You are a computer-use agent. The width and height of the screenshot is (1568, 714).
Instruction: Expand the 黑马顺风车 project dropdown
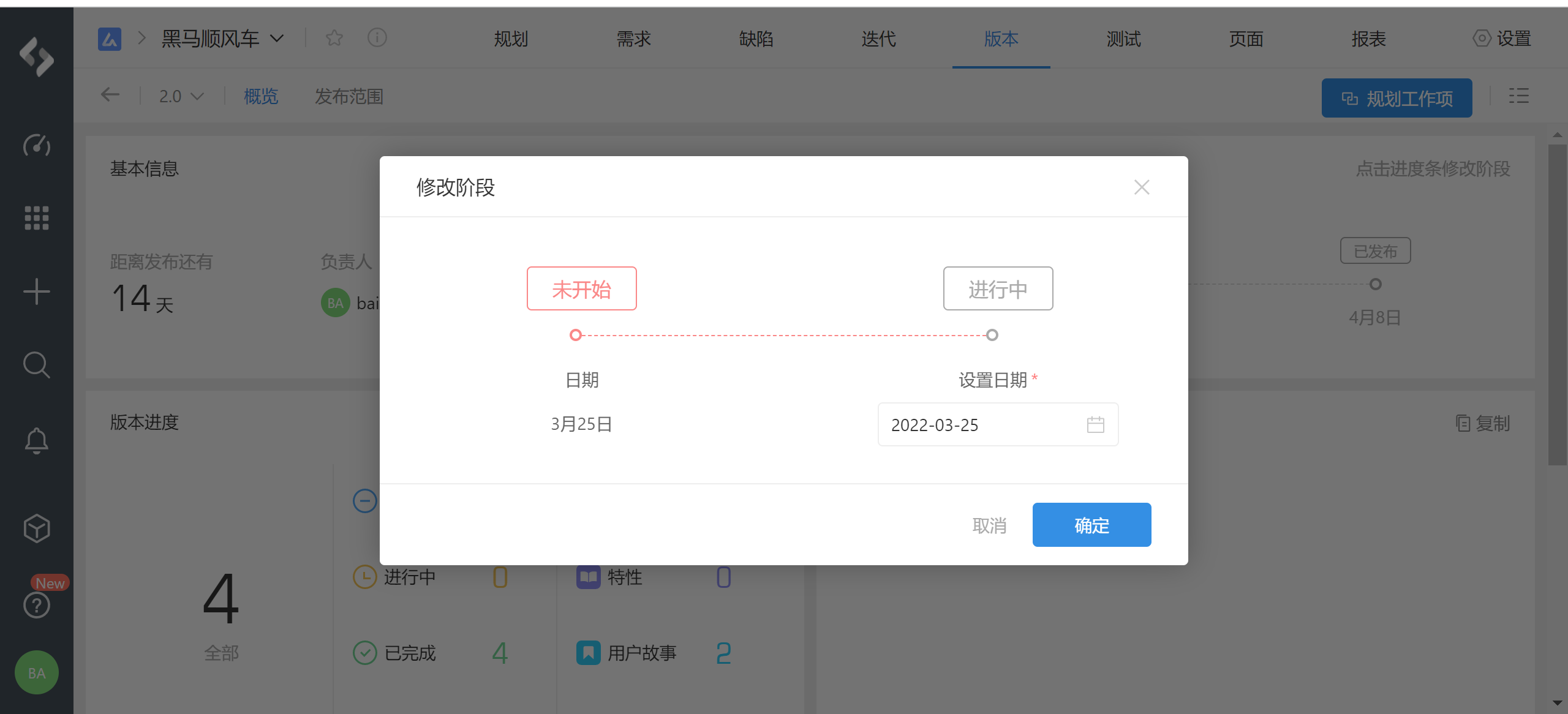(277, 39)
